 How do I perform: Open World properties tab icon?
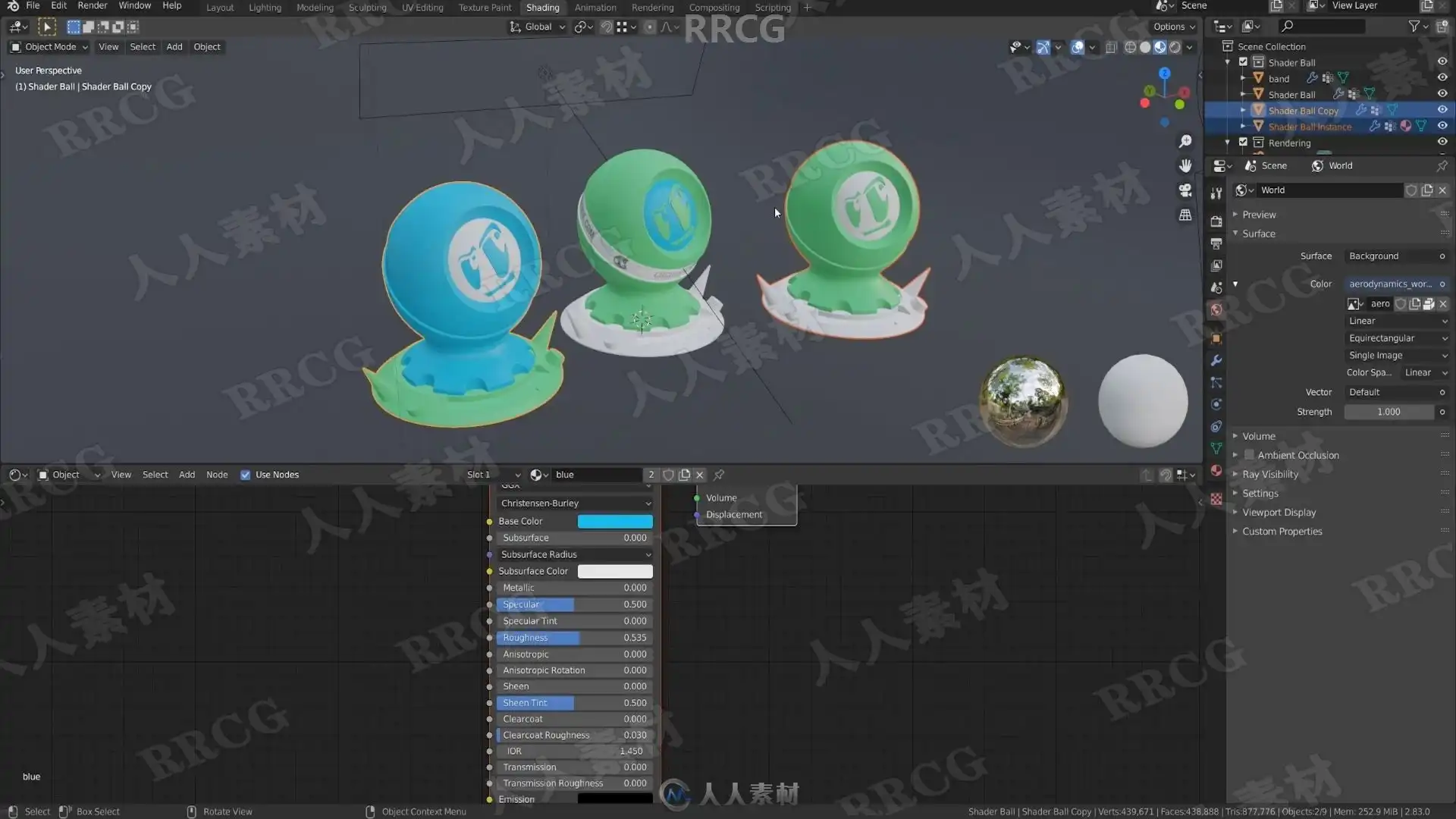coord(1216,309)
